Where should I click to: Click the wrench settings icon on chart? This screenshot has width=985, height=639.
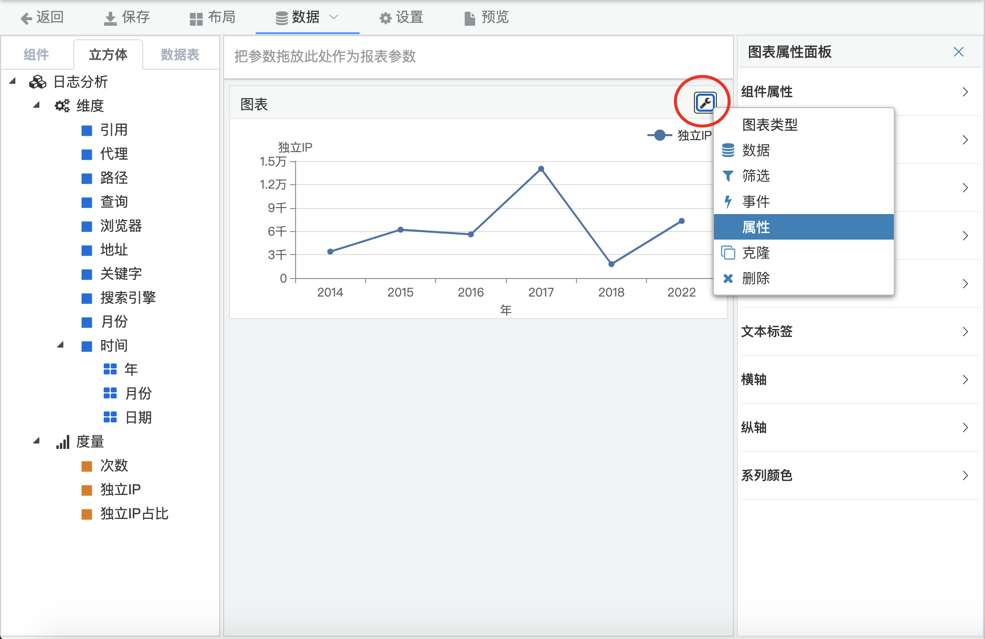[x=704, y=102]
